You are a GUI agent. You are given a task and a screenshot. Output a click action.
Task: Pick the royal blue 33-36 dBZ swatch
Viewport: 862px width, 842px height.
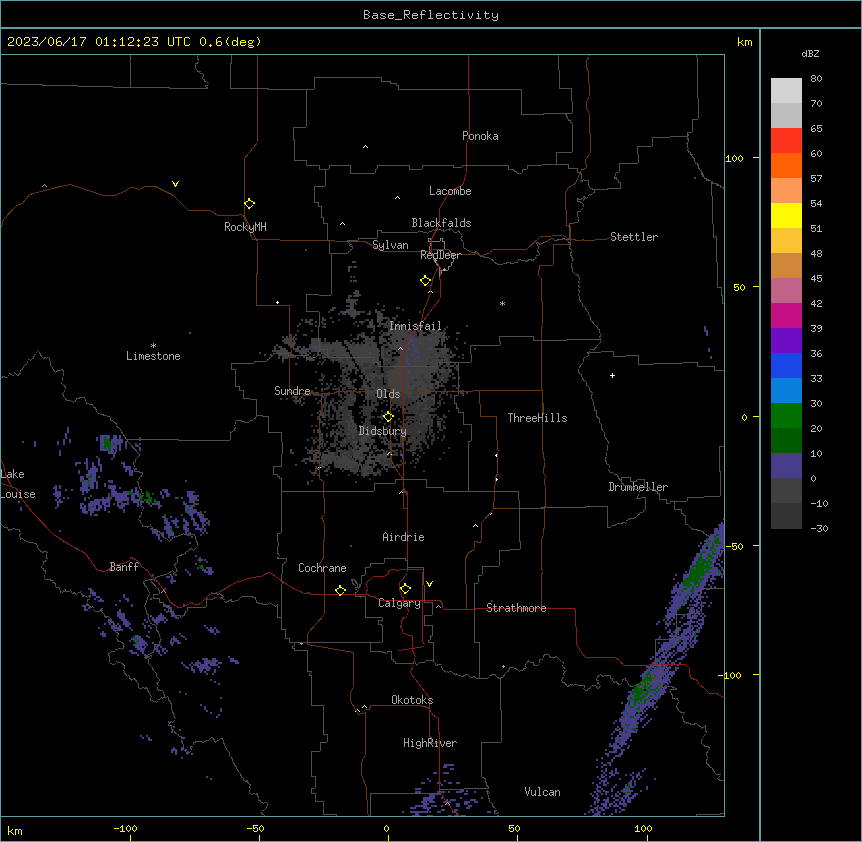786,365
